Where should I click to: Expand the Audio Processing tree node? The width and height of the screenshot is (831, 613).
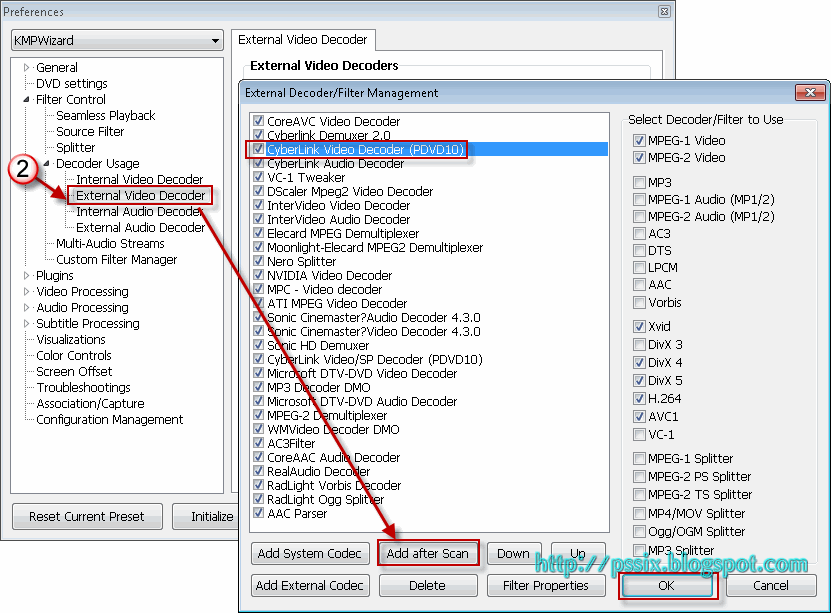click(26, 307)
